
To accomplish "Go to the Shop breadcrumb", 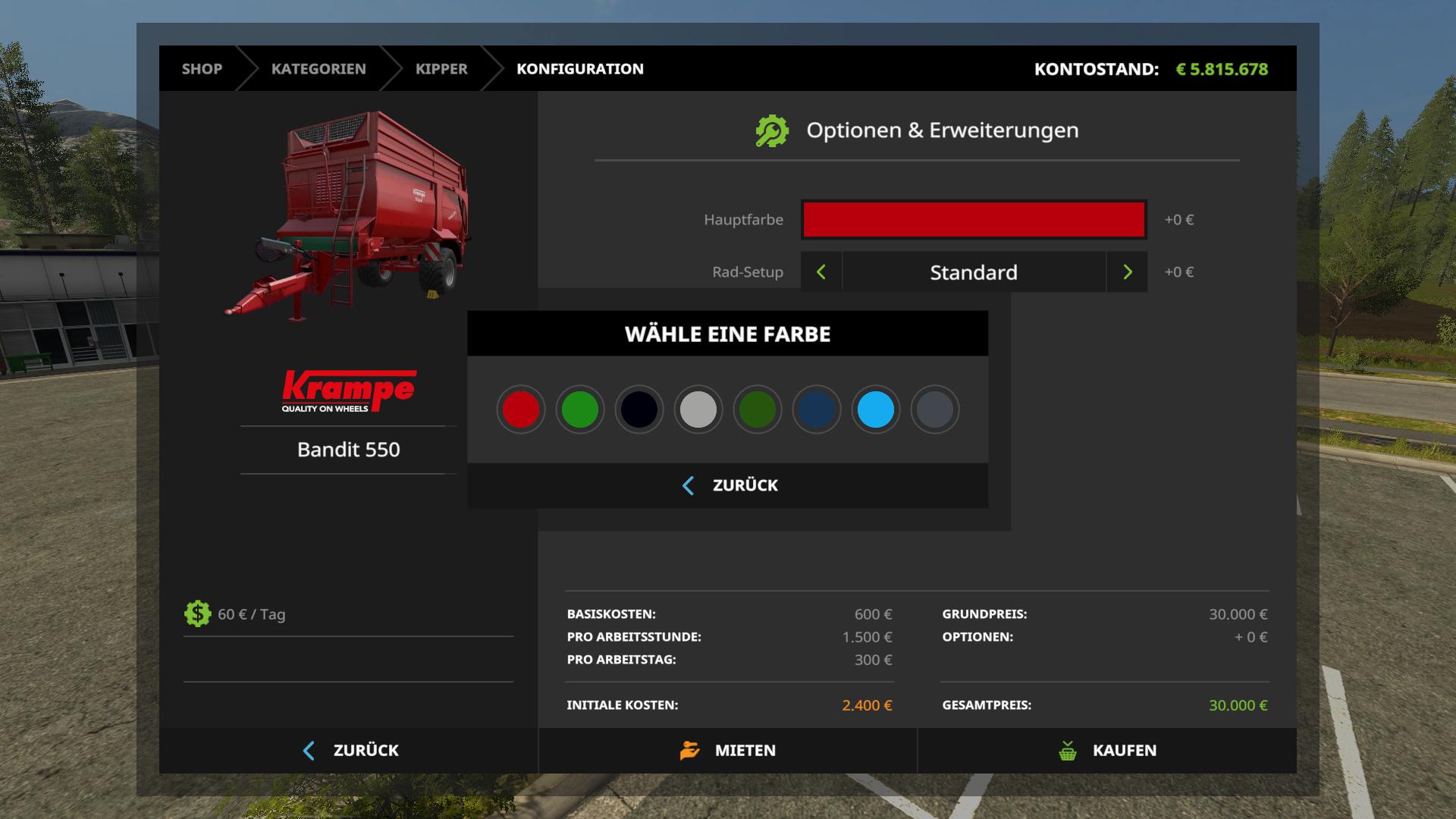I will 202,69.
